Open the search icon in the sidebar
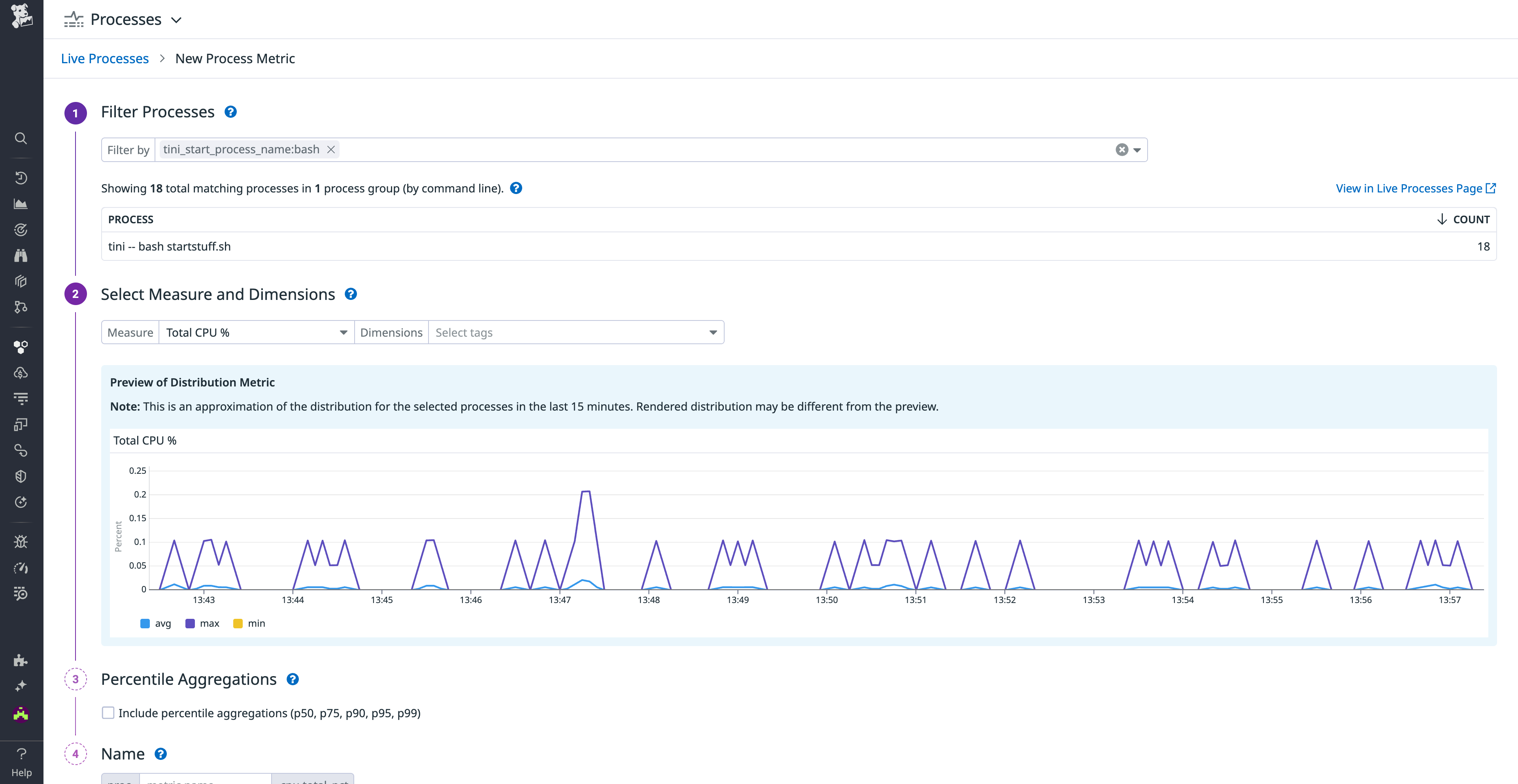Image resolution: width=1518 pixels, height=784 pixels. (x=21, y=138)
